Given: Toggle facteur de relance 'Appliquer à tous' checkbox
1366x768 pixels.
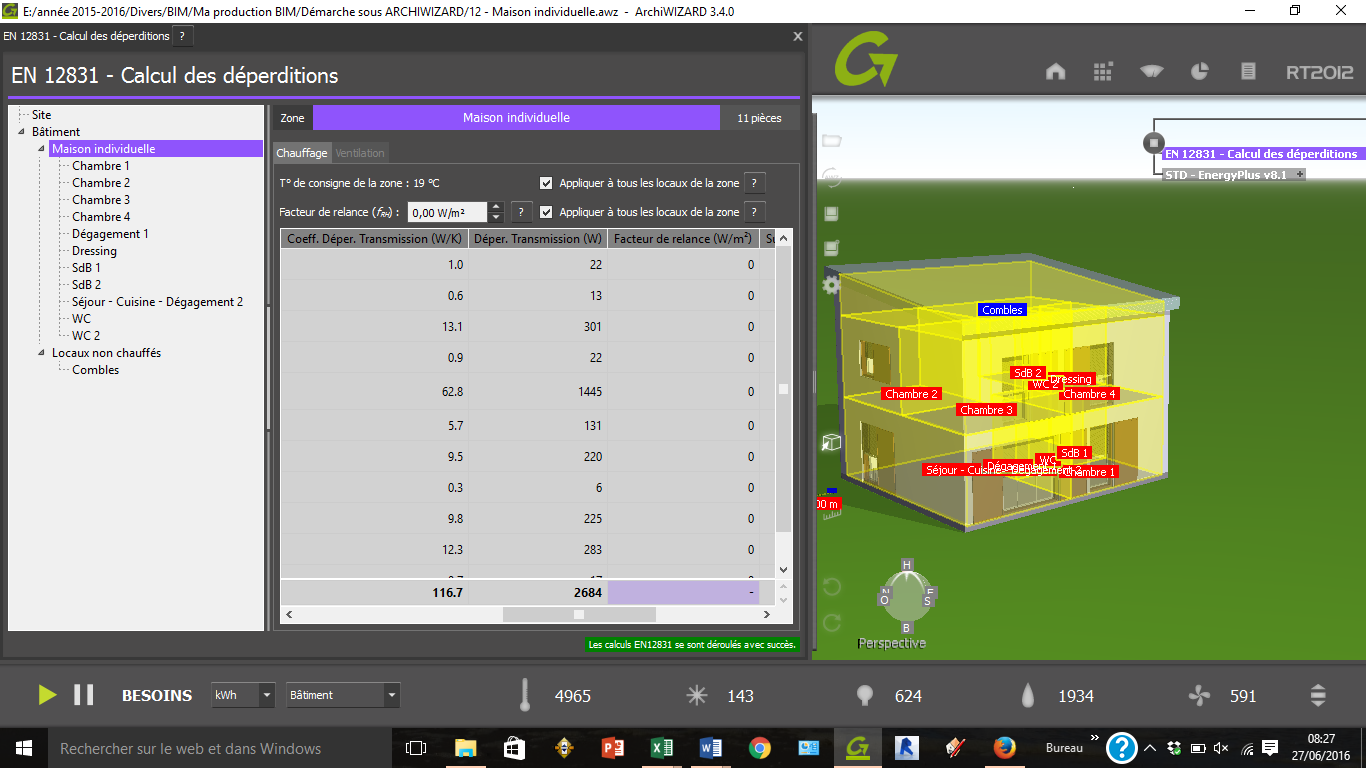Looking at the screenshot, I should coord(546,212).
